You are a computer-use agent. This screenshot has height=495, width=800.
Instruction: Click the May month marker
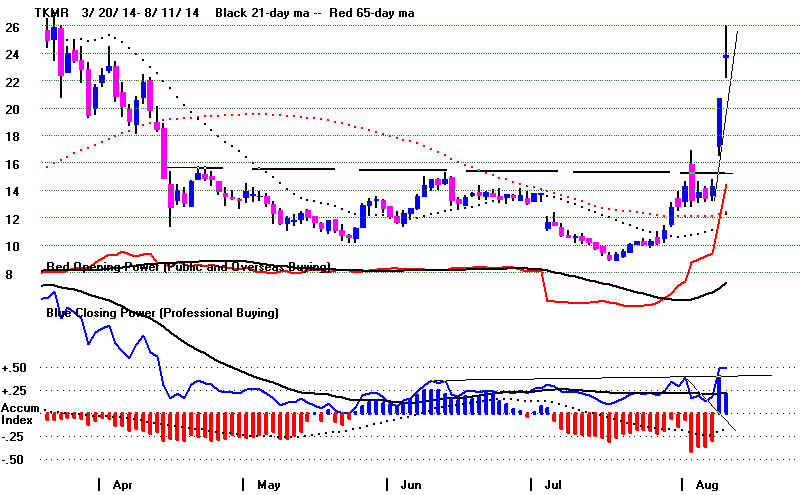[268, 484]
